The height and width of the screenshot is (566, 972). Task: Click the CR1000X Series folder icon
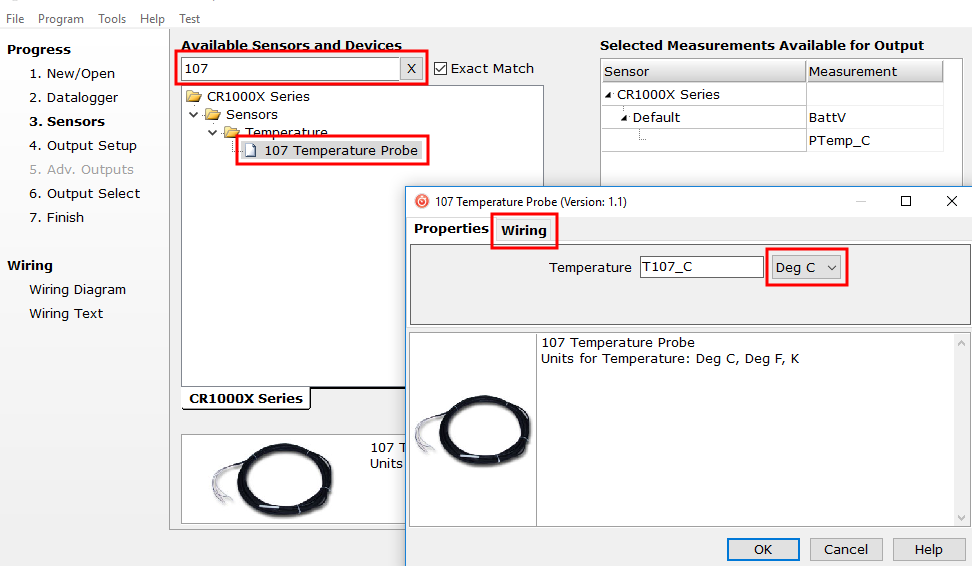(194, 96)
